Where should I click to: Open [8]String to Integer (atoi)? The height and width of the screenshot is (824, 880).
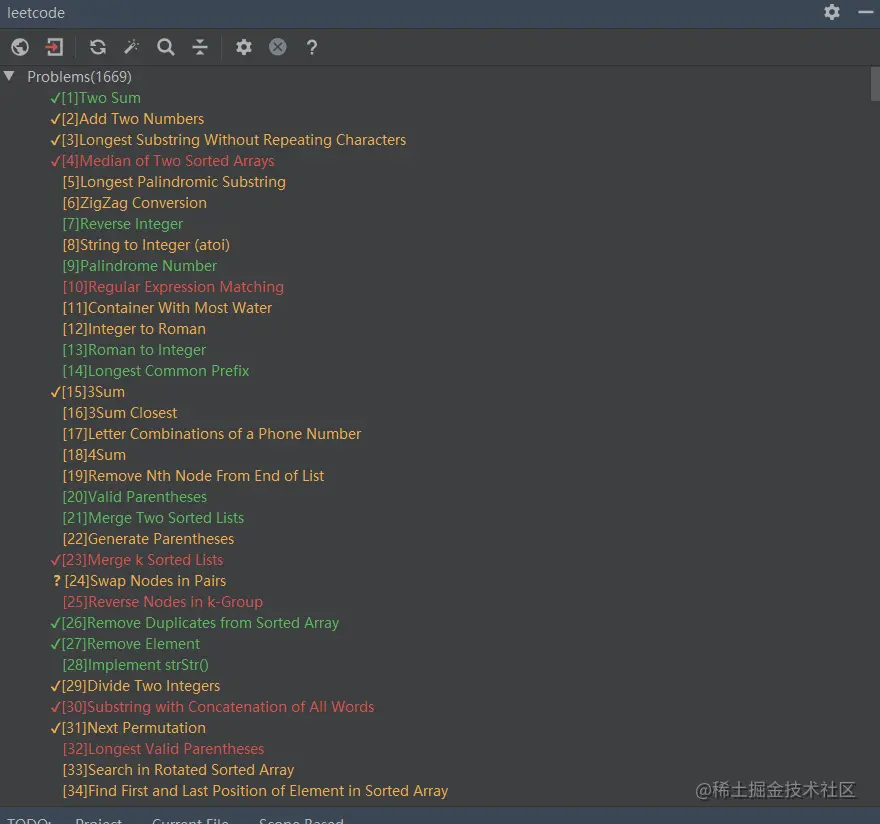[146, 245]
